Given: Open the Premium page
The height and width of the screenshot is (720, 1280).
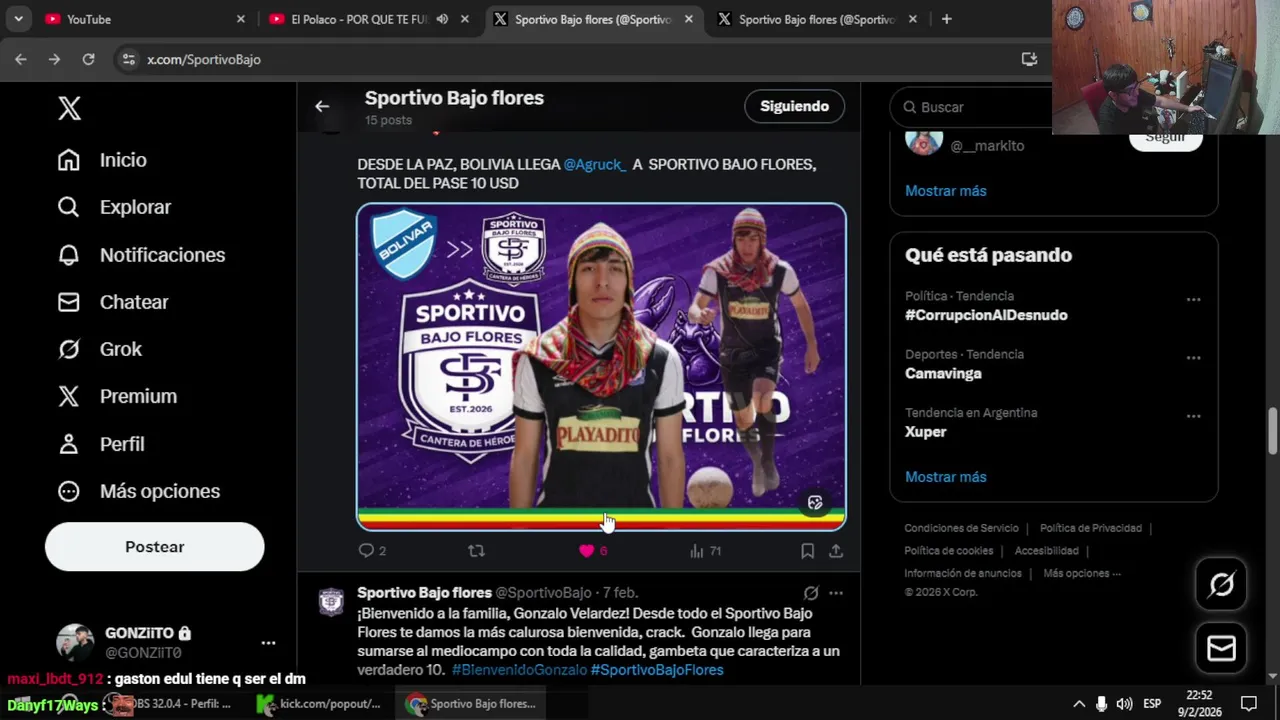Looking at the screenshot, I should (x=117, y=396).
